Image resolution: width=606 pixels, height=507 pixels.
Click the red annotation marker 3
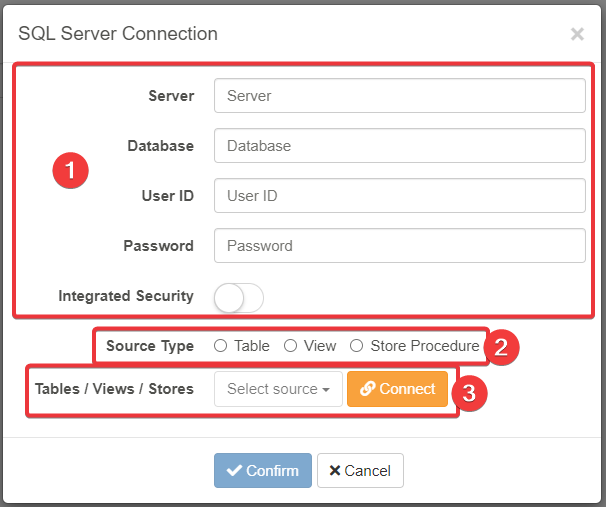pos(467,391)
